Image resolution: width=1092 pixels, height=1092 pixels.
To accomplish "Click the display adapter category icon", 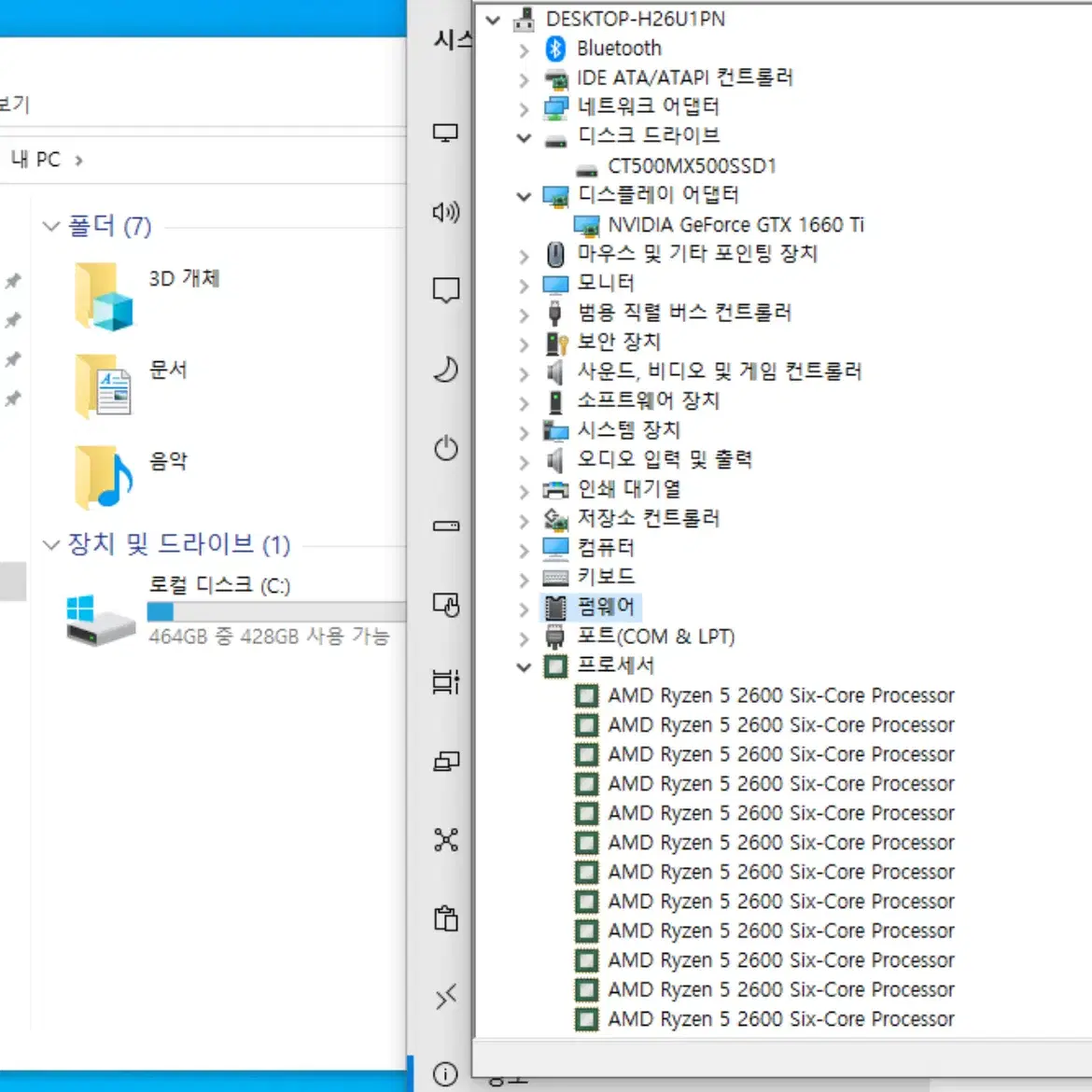I will coord(555,197).
